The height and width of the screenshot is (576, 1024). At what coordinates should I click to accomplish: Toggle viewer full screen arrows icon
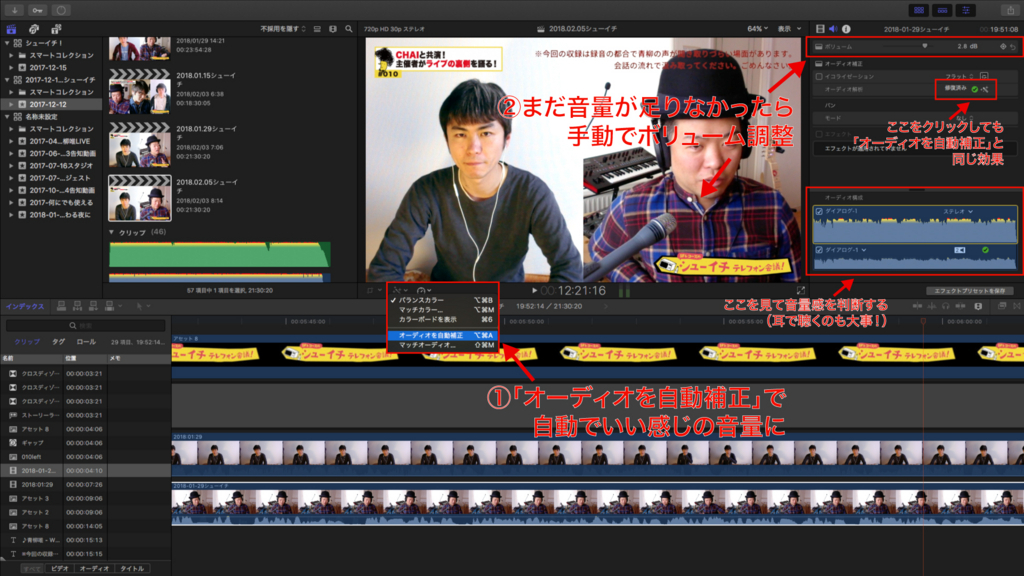[x=801, y=290]
